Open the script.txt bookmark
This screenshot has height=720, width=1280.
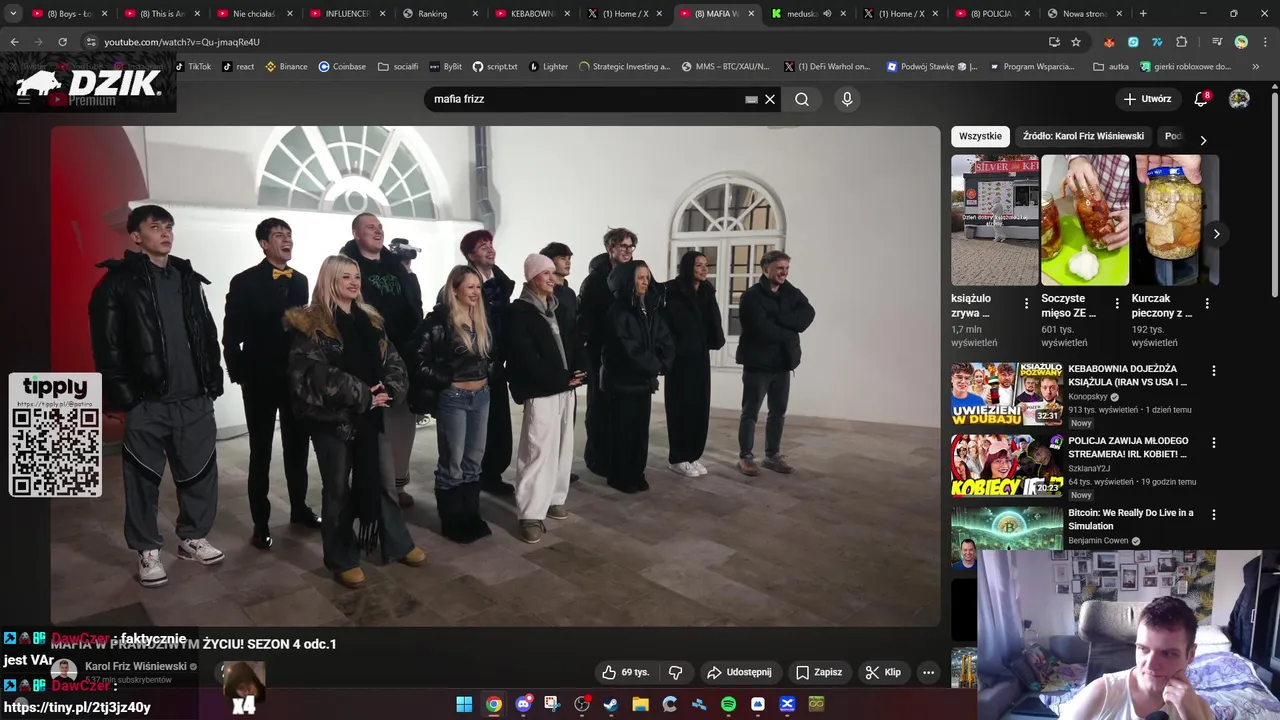pos(495,66)
